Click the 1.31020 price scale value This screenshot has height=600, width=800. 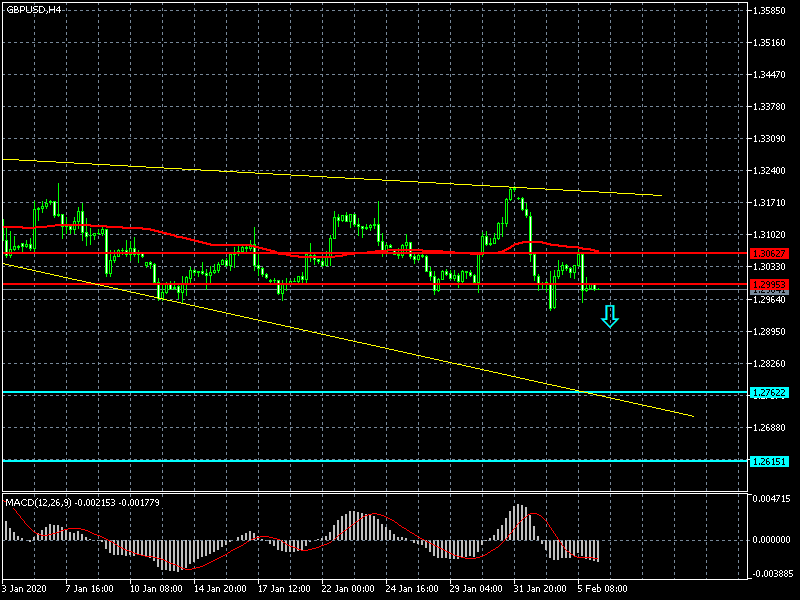click(x=769, y=235)
